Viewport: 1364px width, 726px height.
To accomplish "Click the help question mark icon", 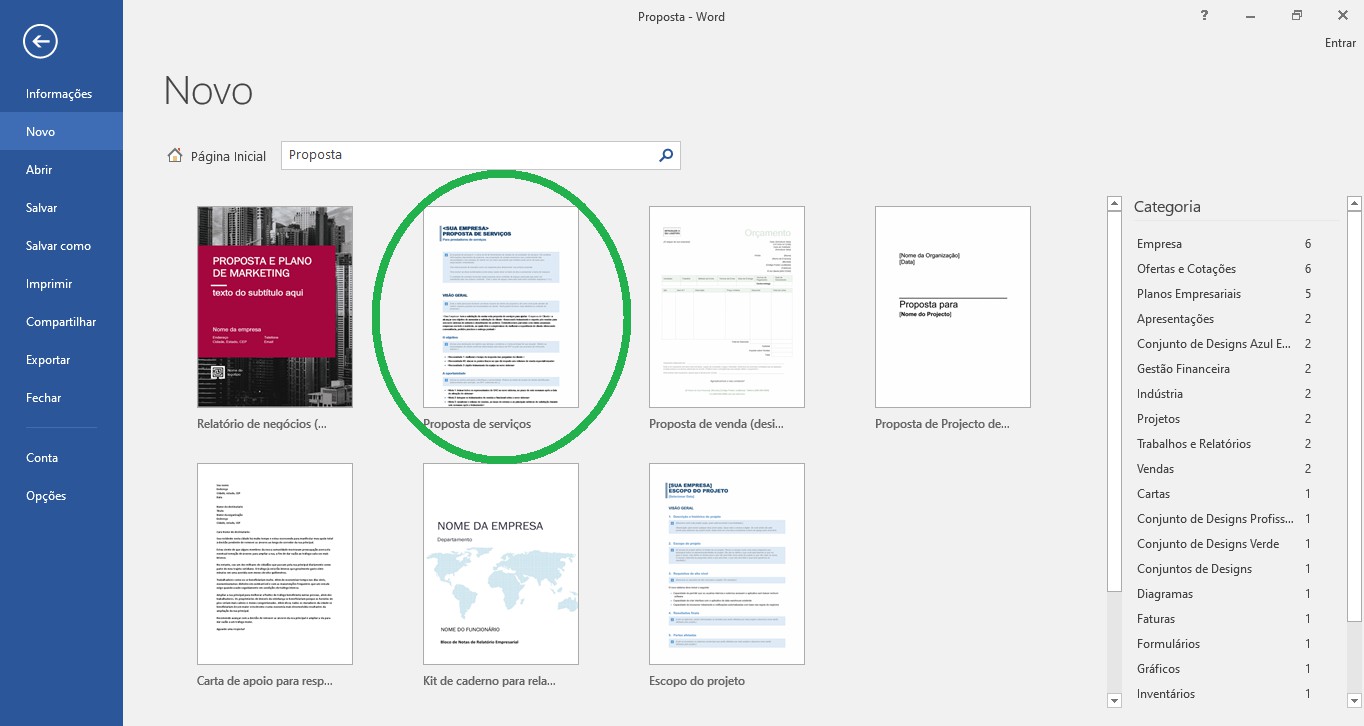I will coord(1205,15).
